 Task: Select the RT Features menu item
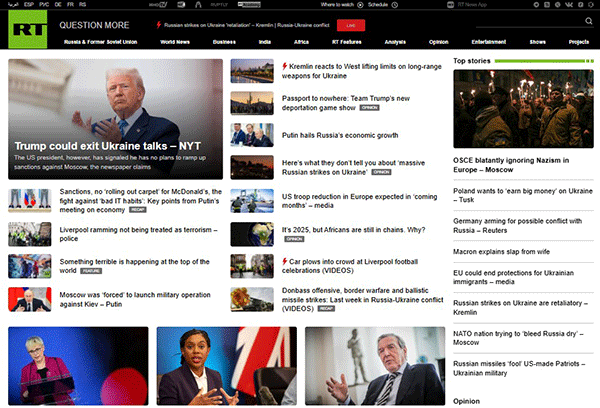pos(348,43)
